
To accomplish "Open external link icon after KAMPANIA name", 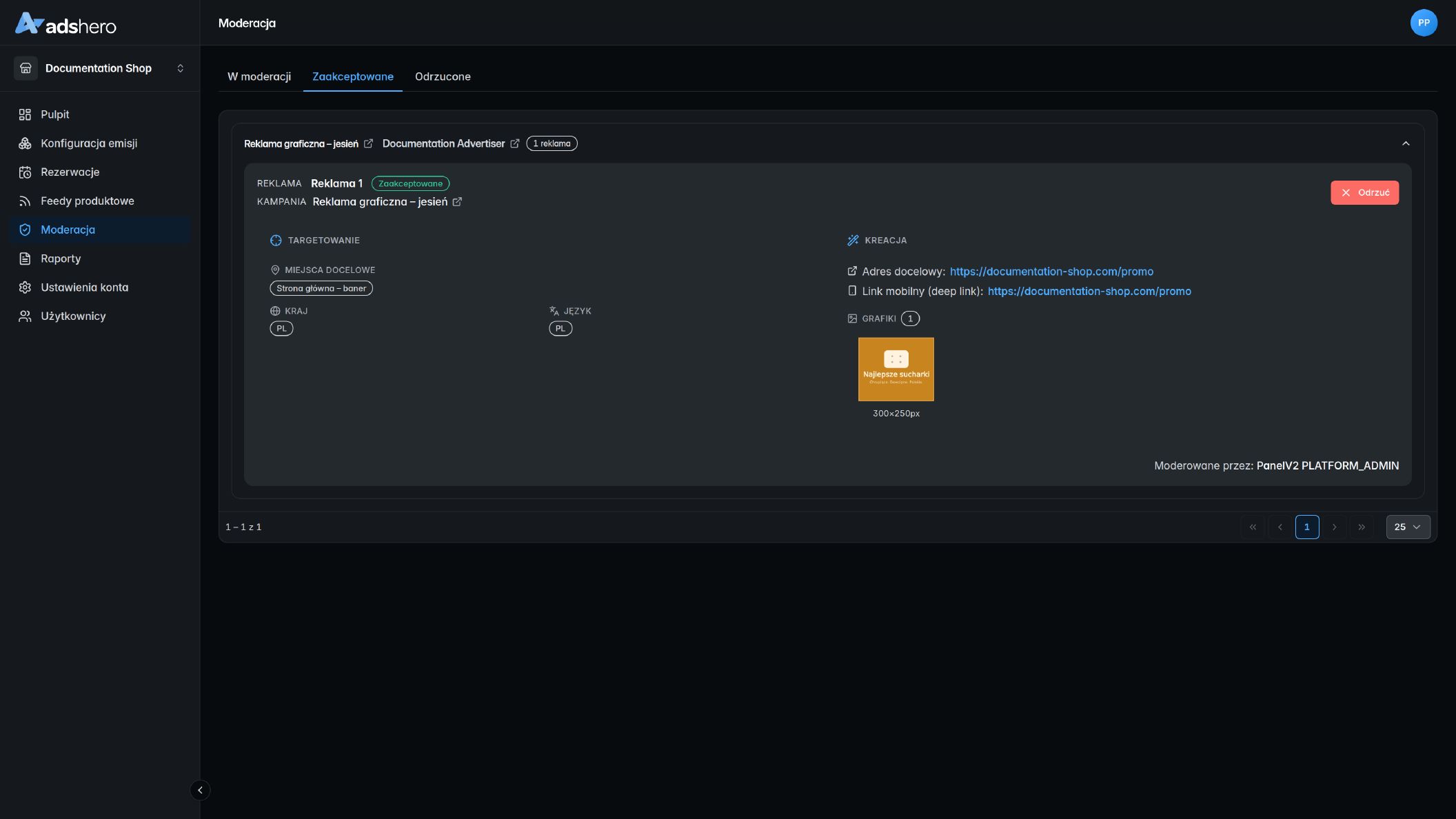I will tap(457, 202).
